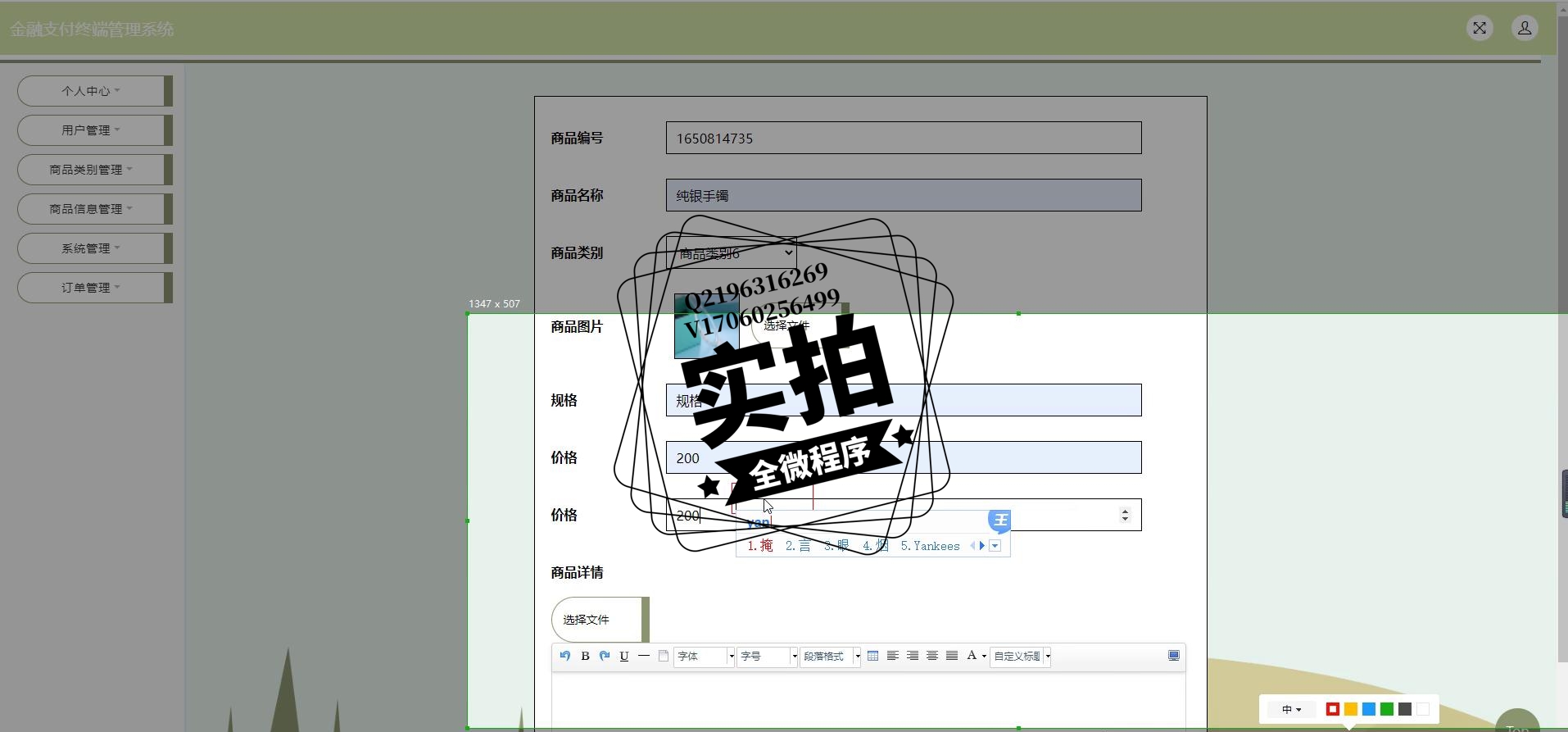1568x732 pixels.
Task: Click the 商品名称 input field
Action: (904, 195)
